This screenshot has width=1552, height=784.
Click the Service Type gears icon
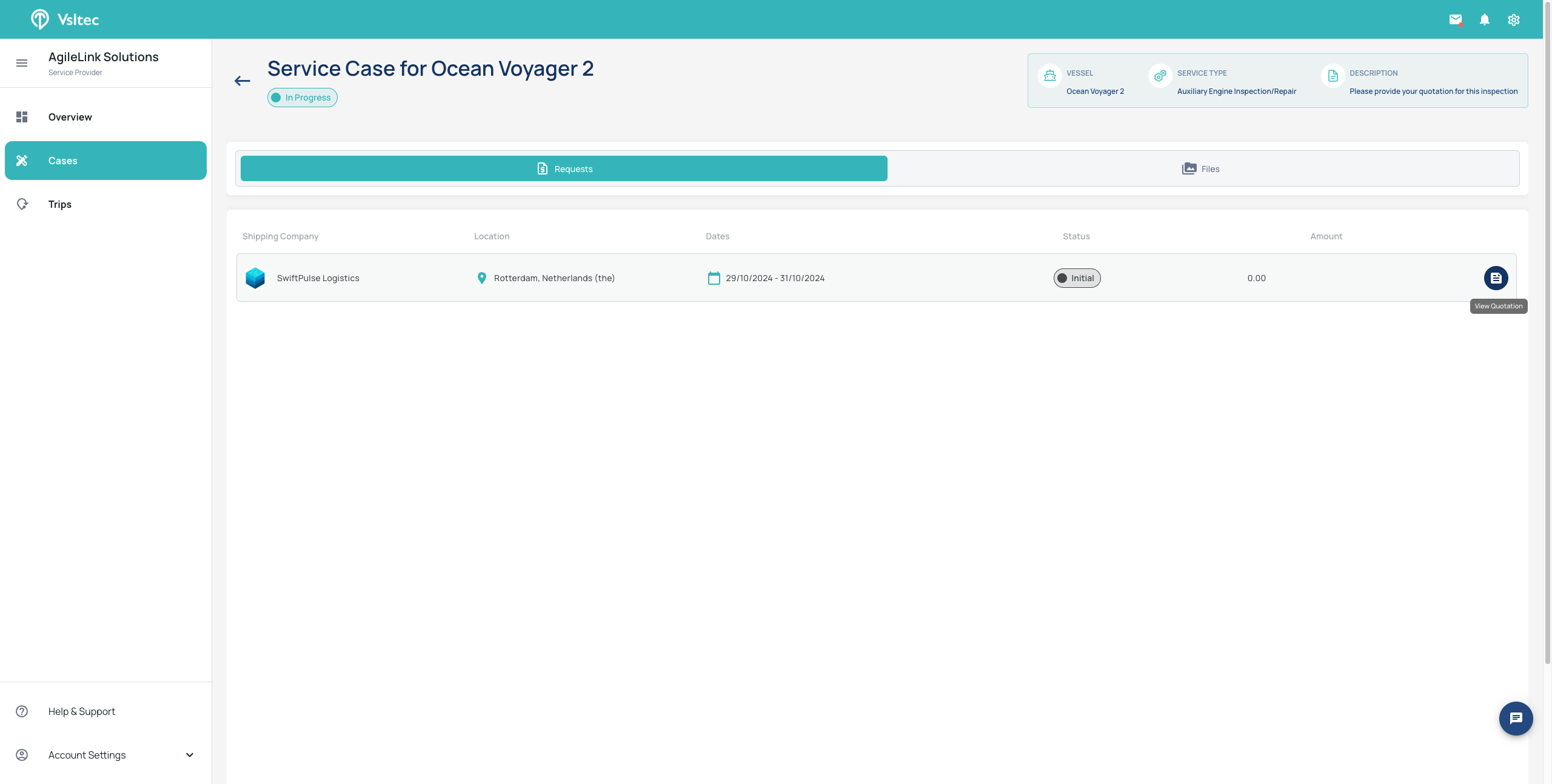coord(1160,76)
